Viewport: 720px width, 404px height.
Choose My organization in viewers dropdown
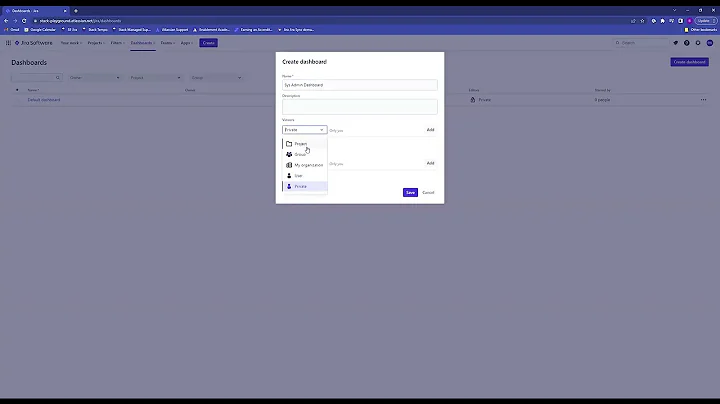305,165
